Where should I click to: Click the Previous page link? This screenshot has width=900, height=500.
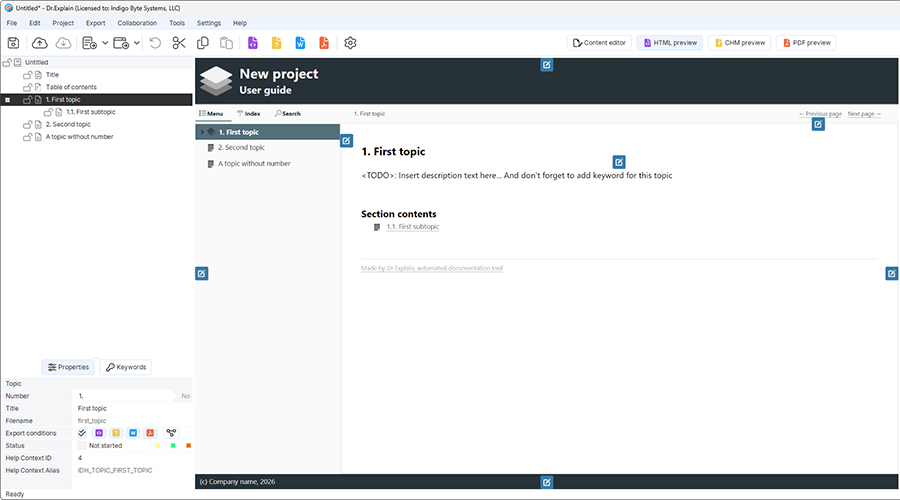coord(820,114)
